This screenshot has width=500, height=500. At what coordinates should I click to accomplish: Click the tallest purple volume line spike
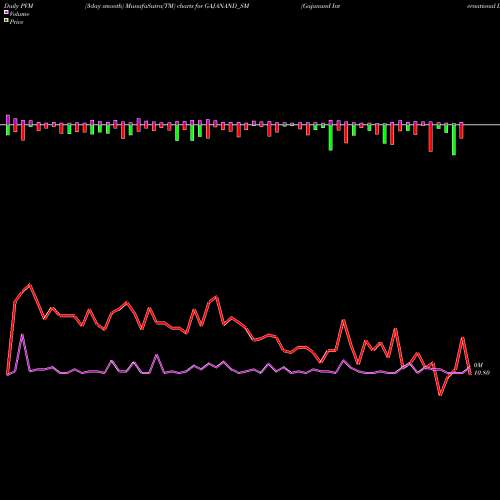(x=22, y=335)
